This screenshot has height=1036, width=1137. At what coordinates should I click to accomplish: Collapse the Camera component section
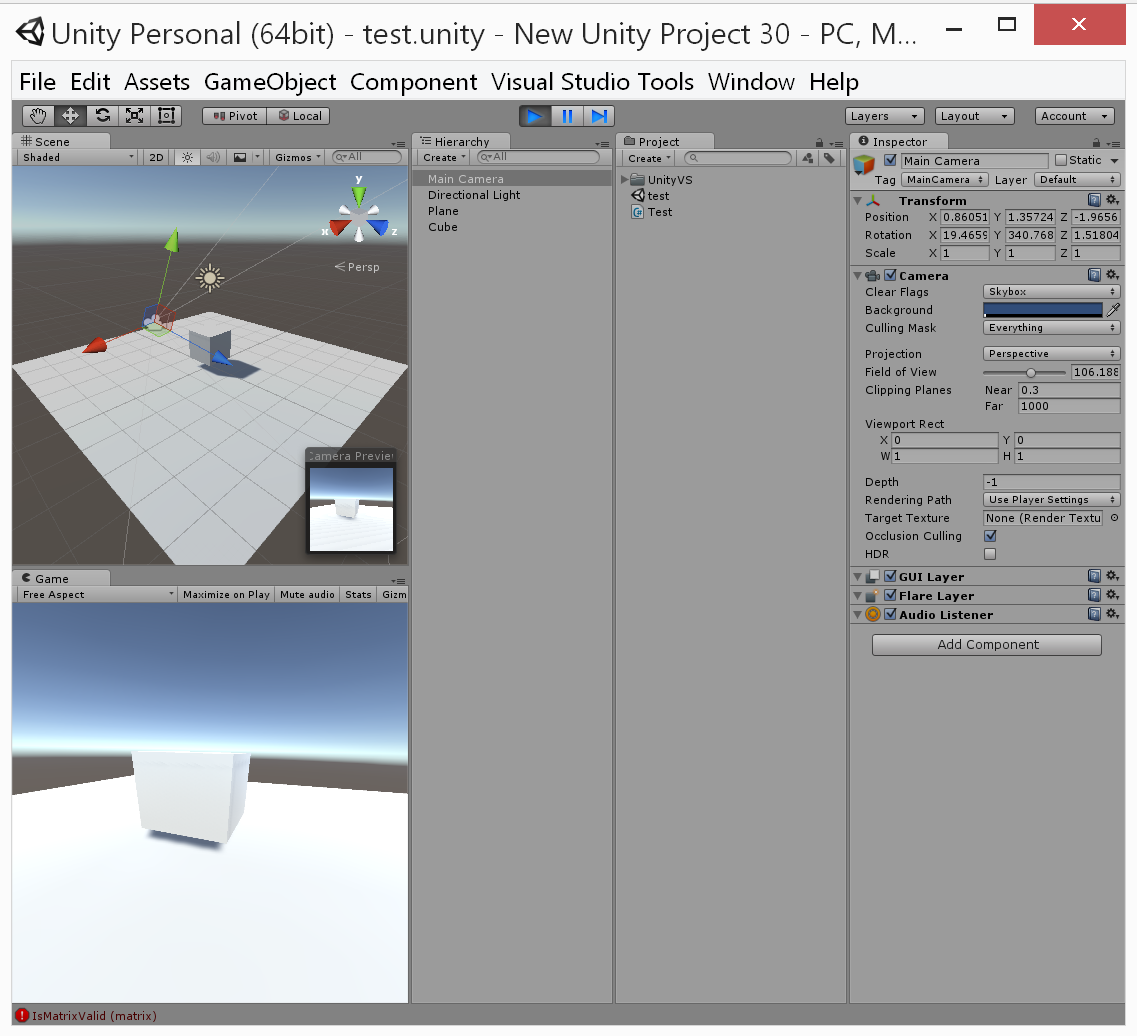(858, 275)
